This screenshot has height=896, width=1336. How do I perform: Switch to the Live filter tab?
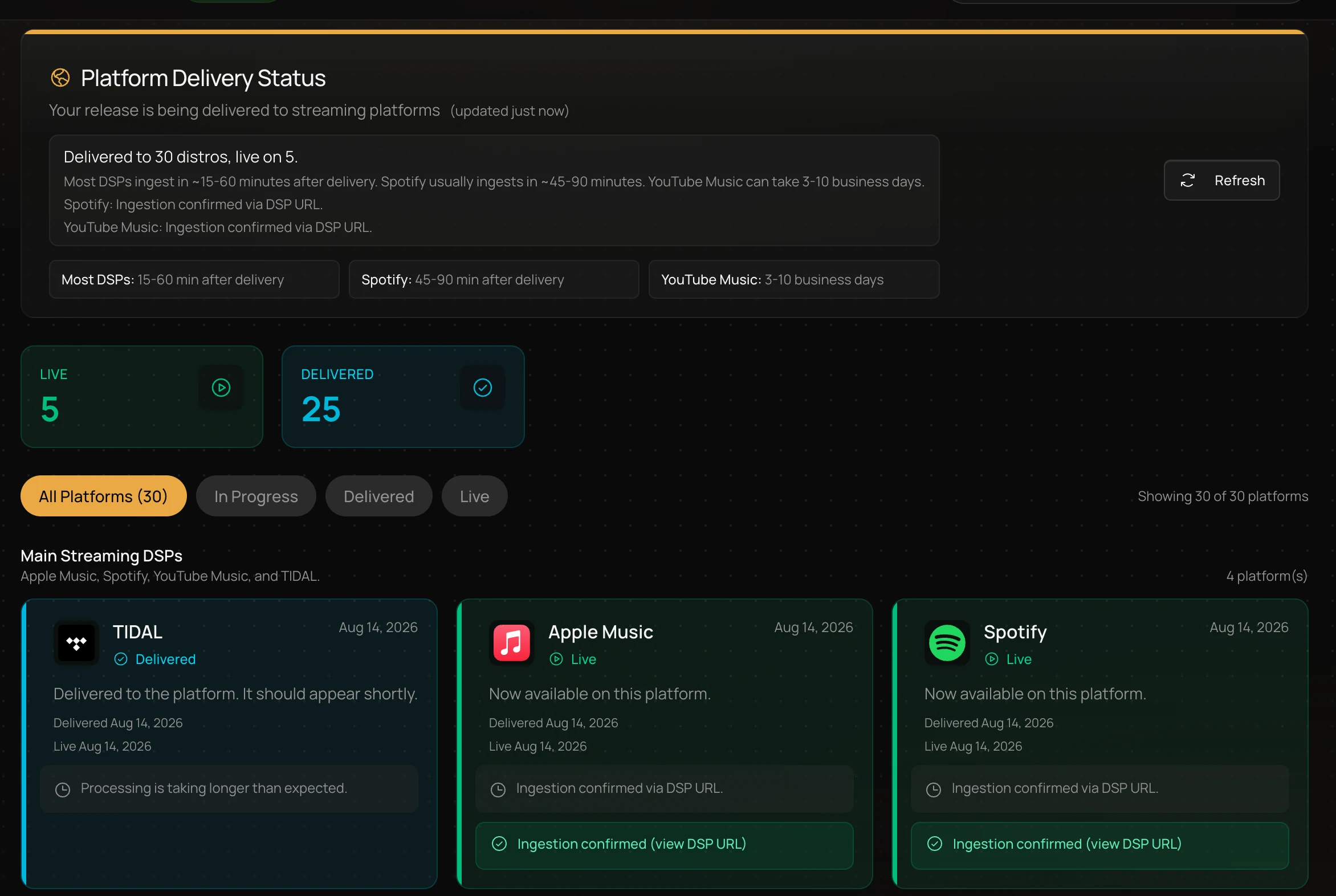474,496
